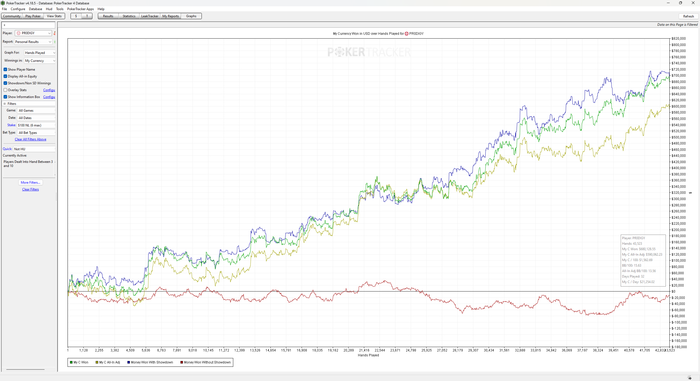700x381 pixels.
Task: Open the Bet Type filter dropdown
Action: pyautogui.click(x=36, y=133)
